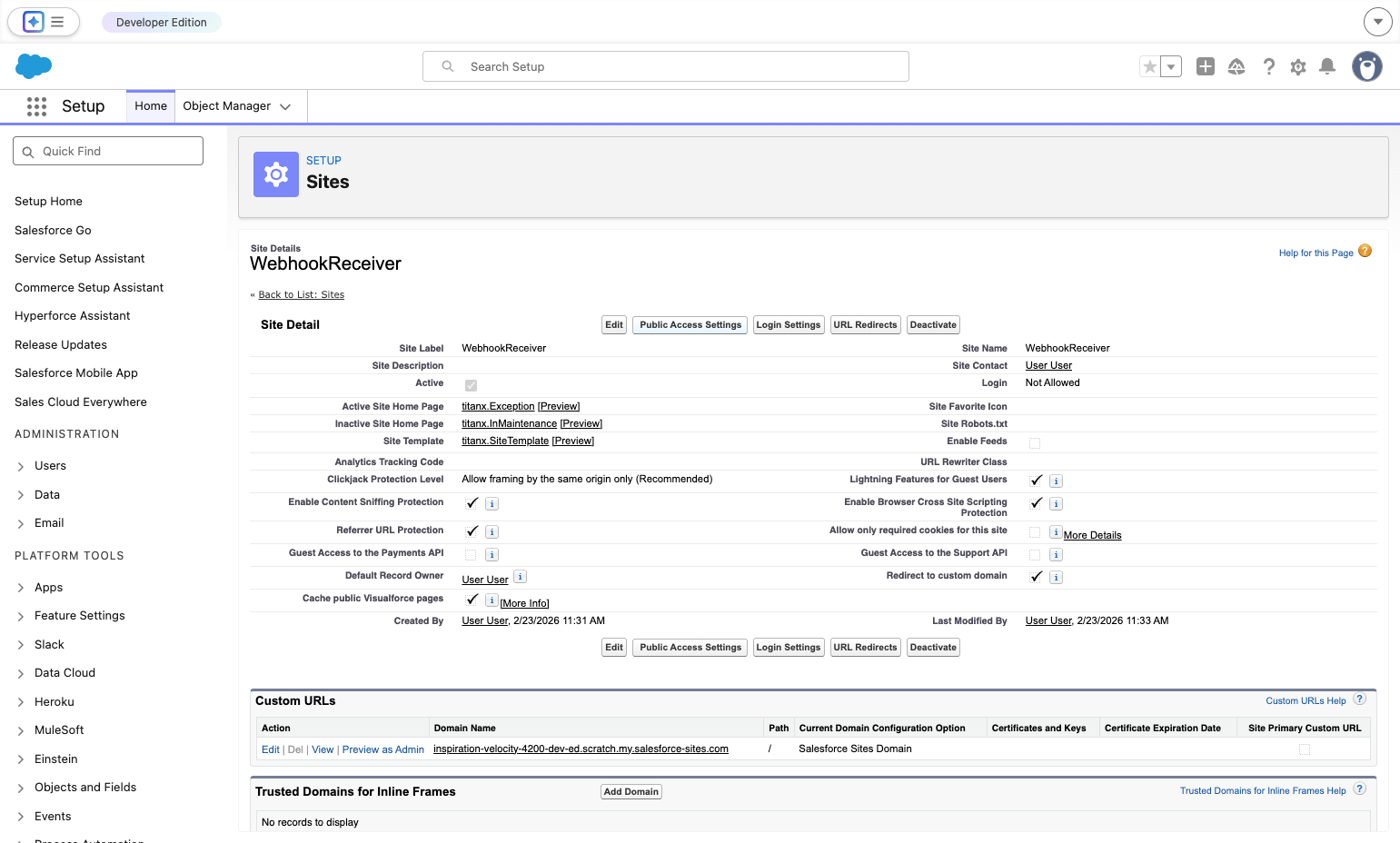Viewport: 1400px width, 843px height.
Task: Go back to the Sites list
Action: click(302, 295)
